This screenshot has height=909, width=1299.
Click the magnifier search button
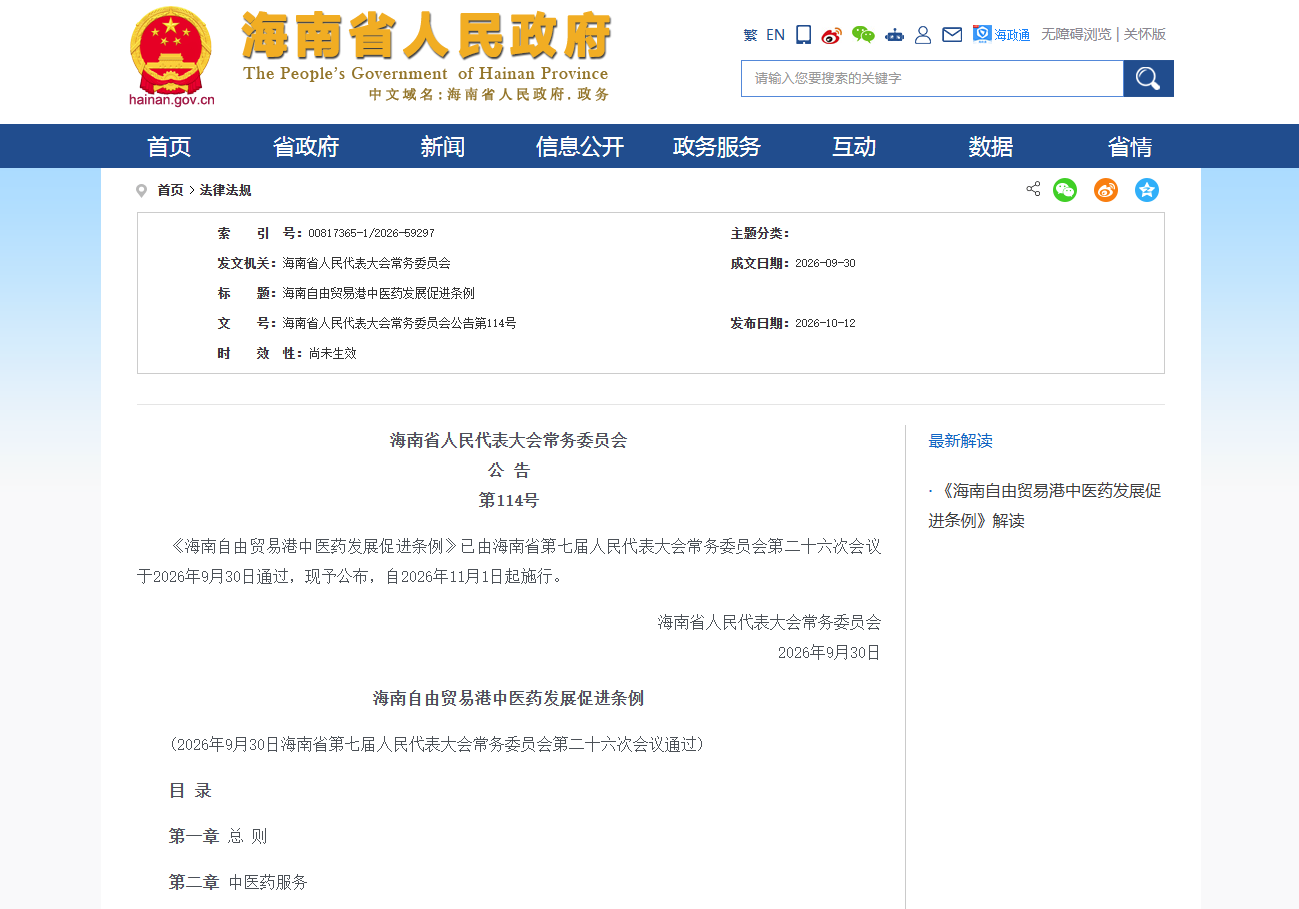(x=1148, y=78)
